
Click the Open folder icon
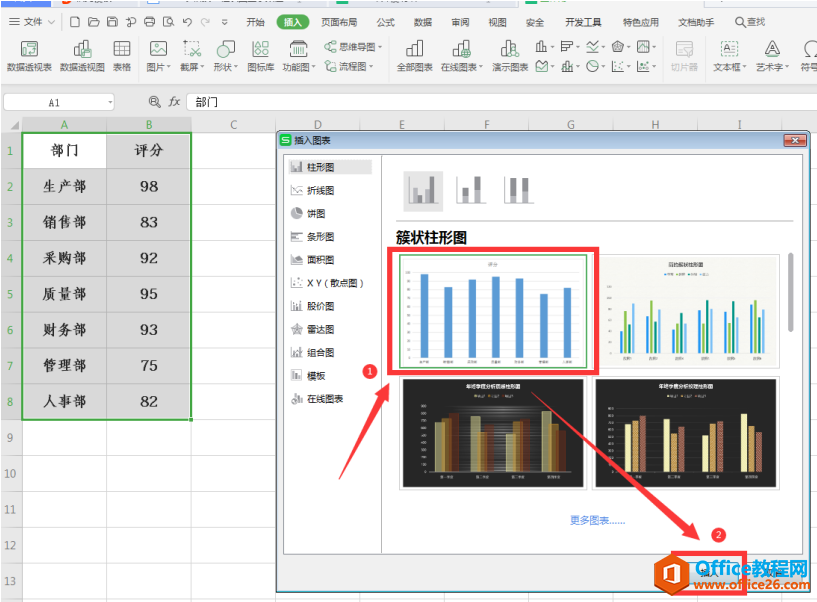(94, 22)
